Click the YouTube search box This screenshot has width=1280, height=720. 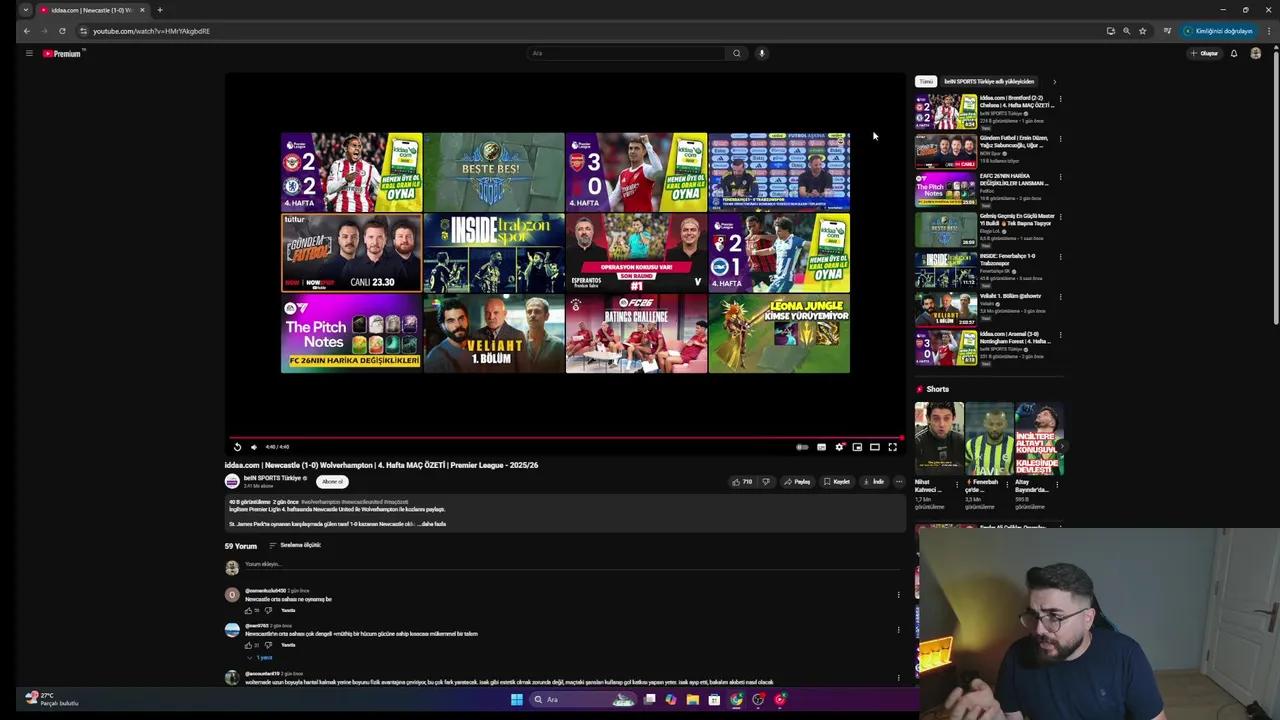[x=626, y=53]
